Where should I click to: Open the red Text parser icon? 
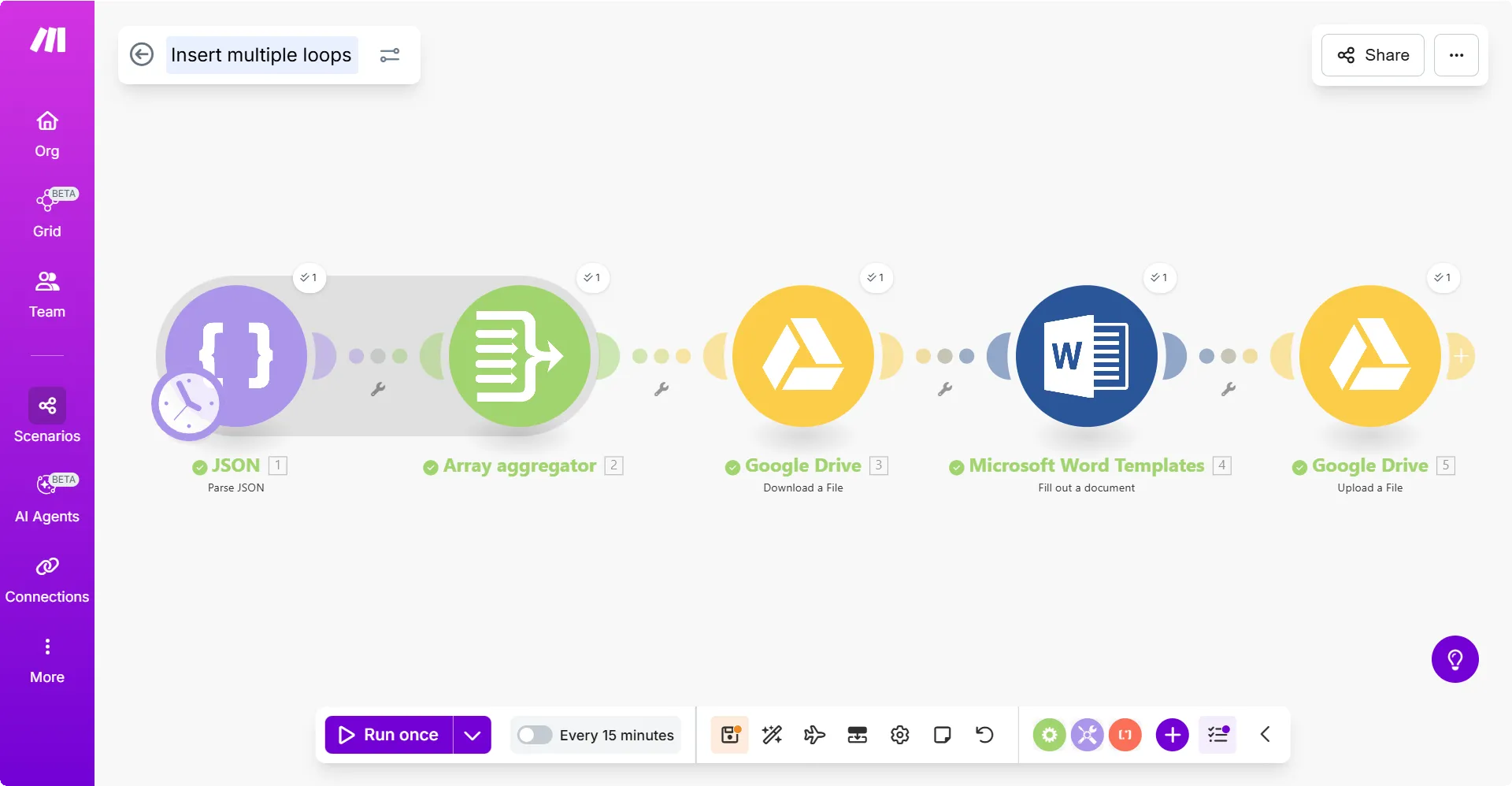[x=1125, y=735]
